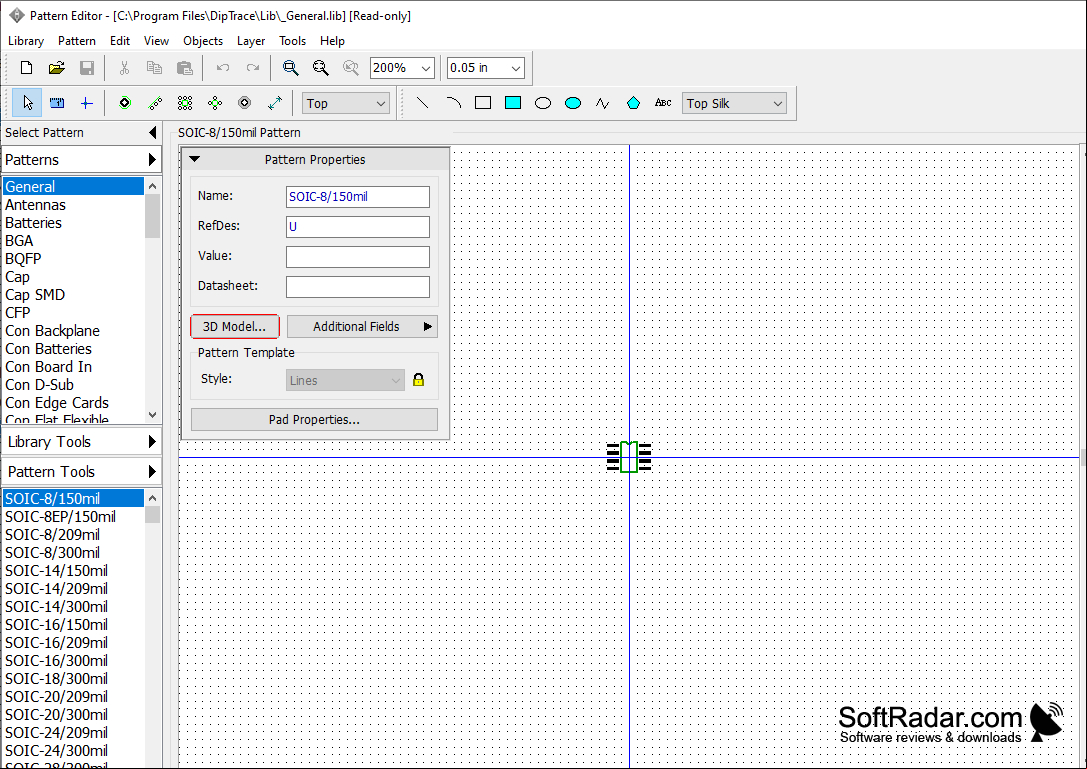The width and height of the screenshot is (1087, 769).
Task: Click the Save floppy disk icon
Action: (87, 67)
